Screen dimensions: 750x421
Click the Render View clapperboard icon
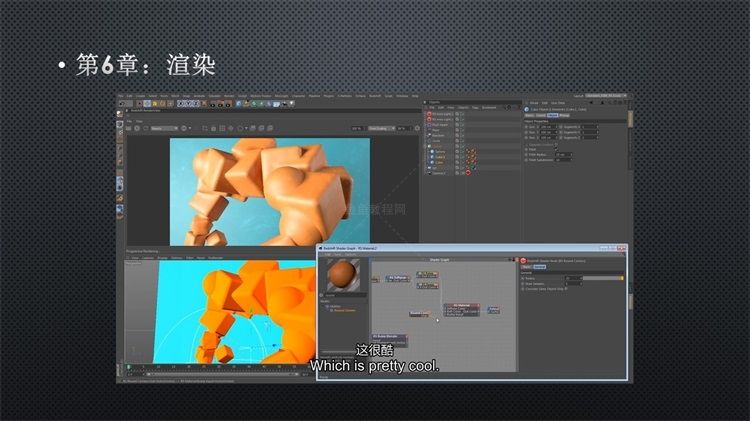click(x=212, y=104)
